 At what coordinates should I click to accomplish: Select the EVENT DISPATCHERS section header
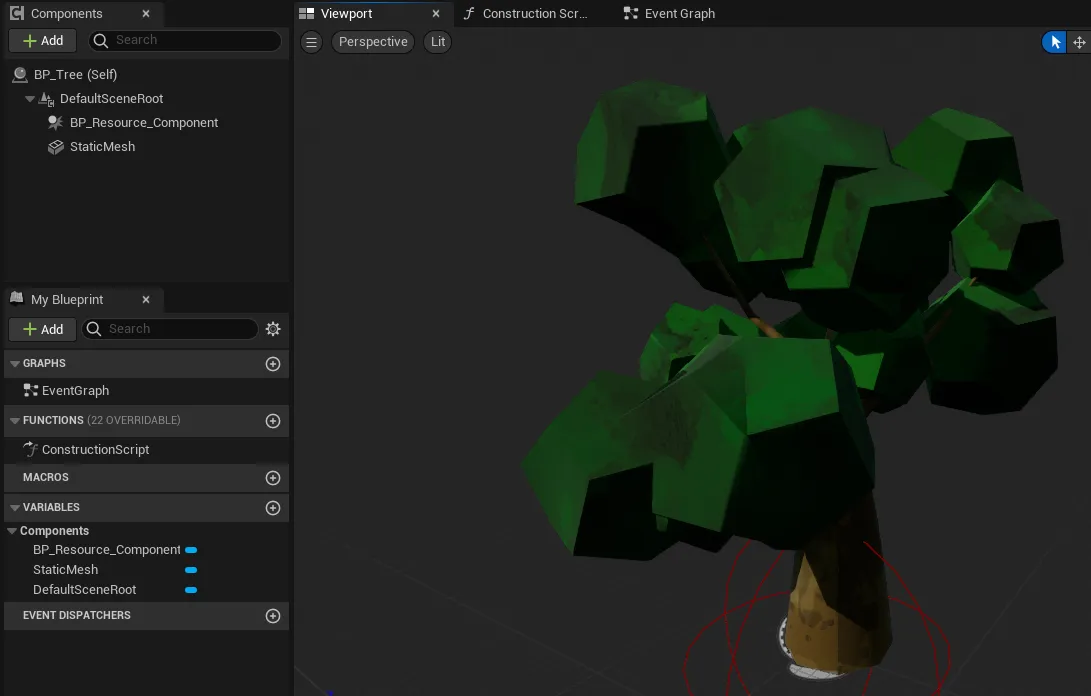pyautogui.click(x=146, y=615)
